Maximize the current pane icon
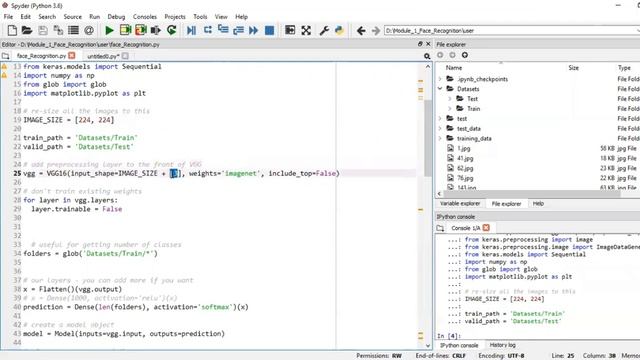 click(290, 30)
